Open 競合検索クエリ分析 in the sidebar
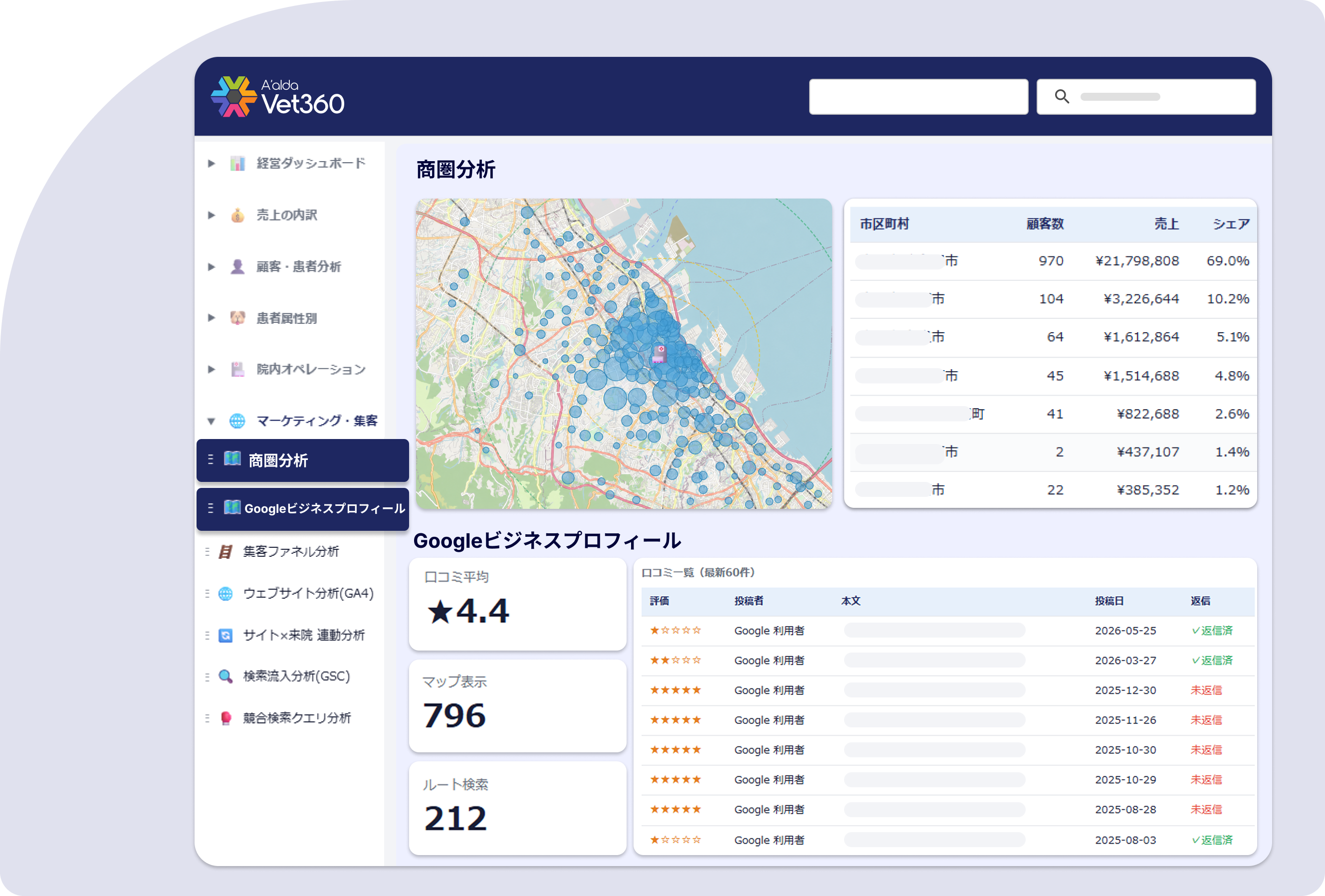This screenshot has width=1325, height=896. point(297,718)
